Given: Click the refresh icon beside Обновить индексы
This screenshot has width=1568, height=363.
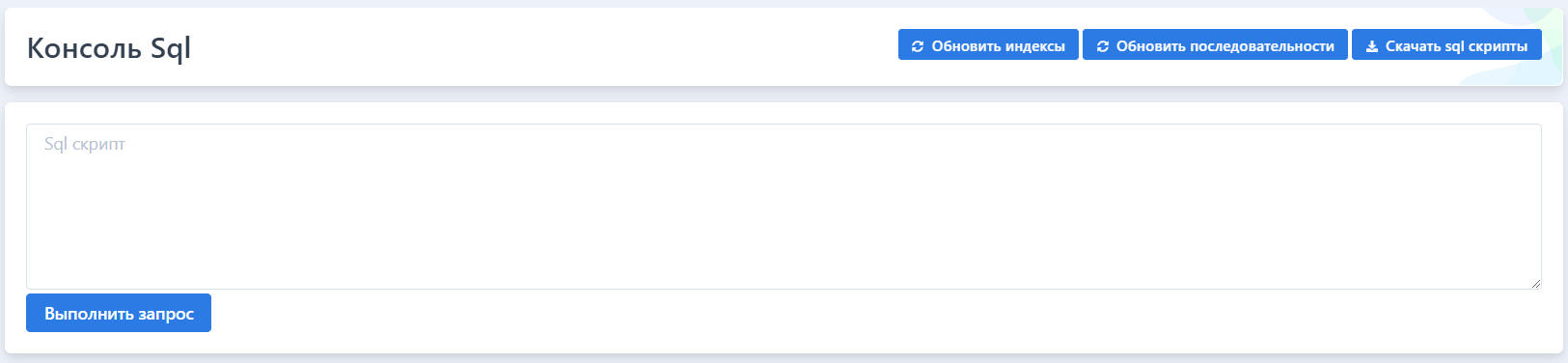Looking at the screenshot, I should [918, 46].
